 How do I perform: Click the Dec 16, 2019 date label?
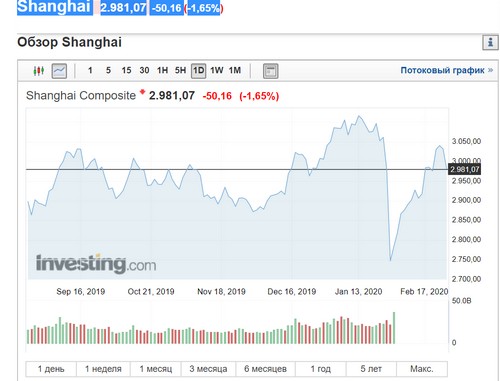(x=292, y=292)
